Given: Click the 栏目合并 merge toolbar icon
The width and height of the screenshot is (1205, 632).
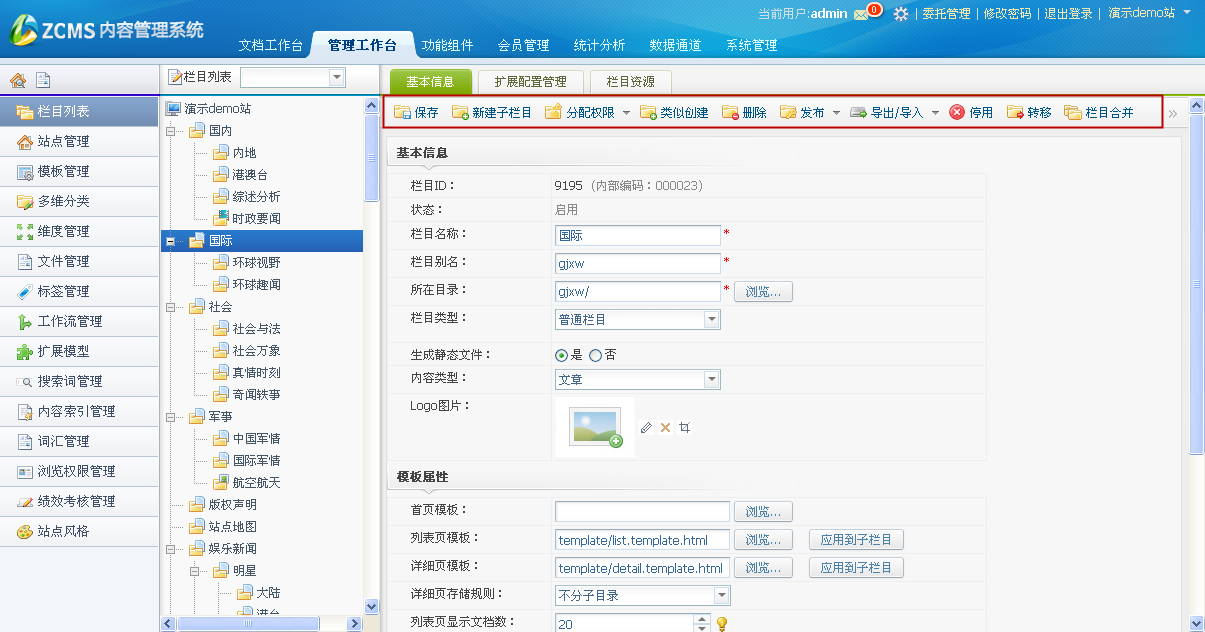Looking at the screenshot, I should 1073,113.
